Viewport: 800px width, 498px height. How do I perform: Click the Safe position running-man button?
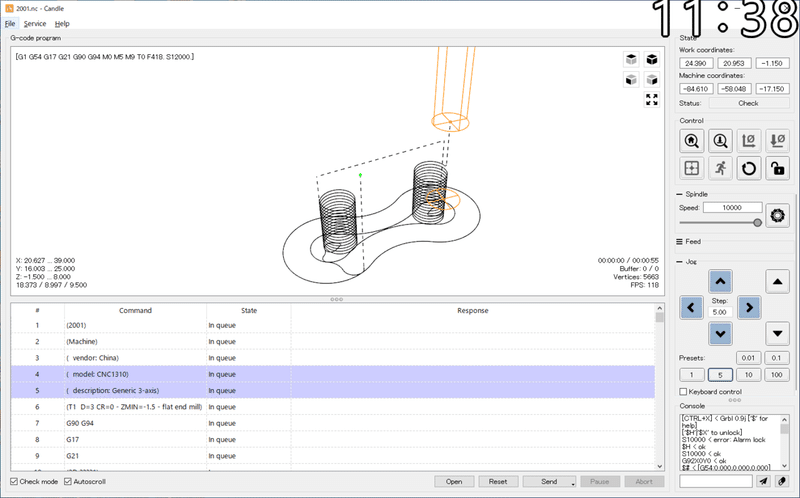point(720,168)
